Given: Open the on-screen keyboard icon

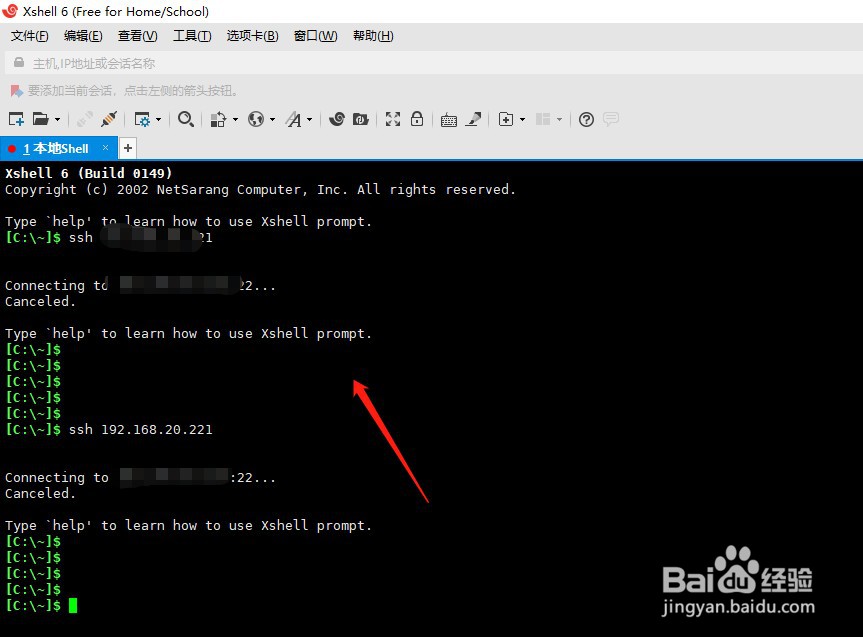Looking at the screenshot, I should (x=449, y=119).
